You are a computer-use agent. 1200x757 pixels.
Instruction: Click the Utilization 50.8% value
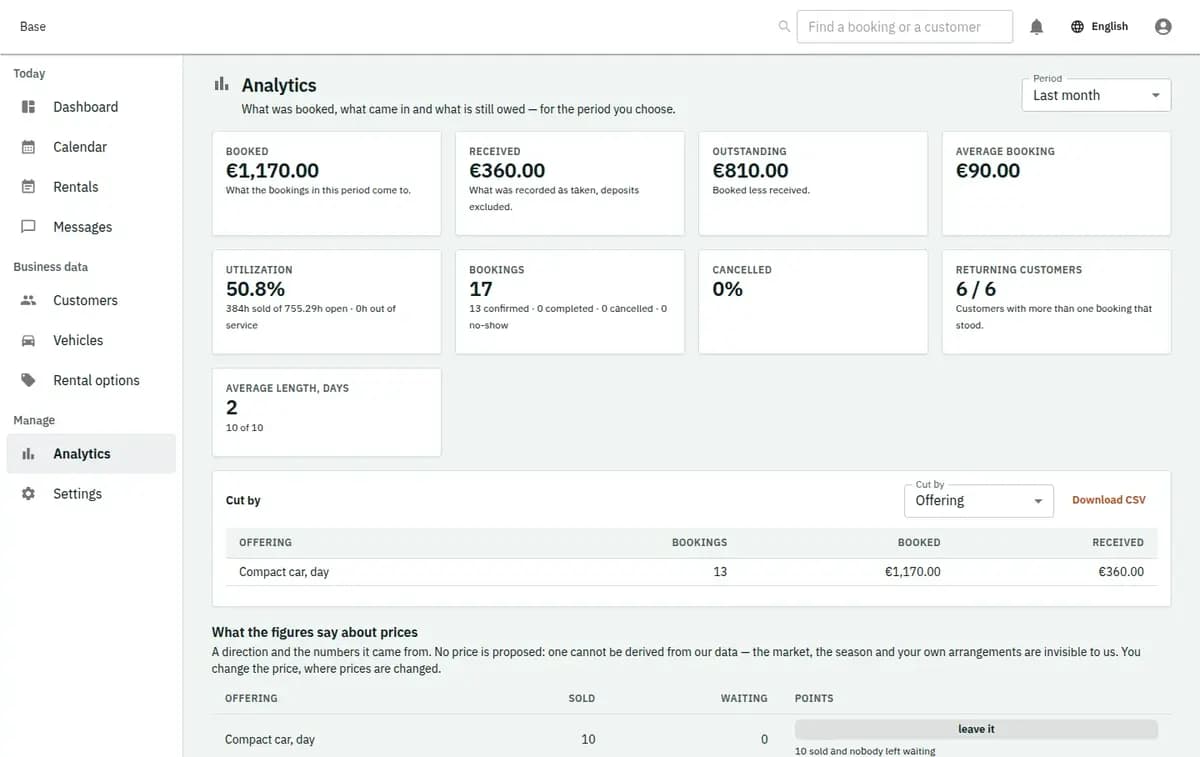tap(255, 289)
